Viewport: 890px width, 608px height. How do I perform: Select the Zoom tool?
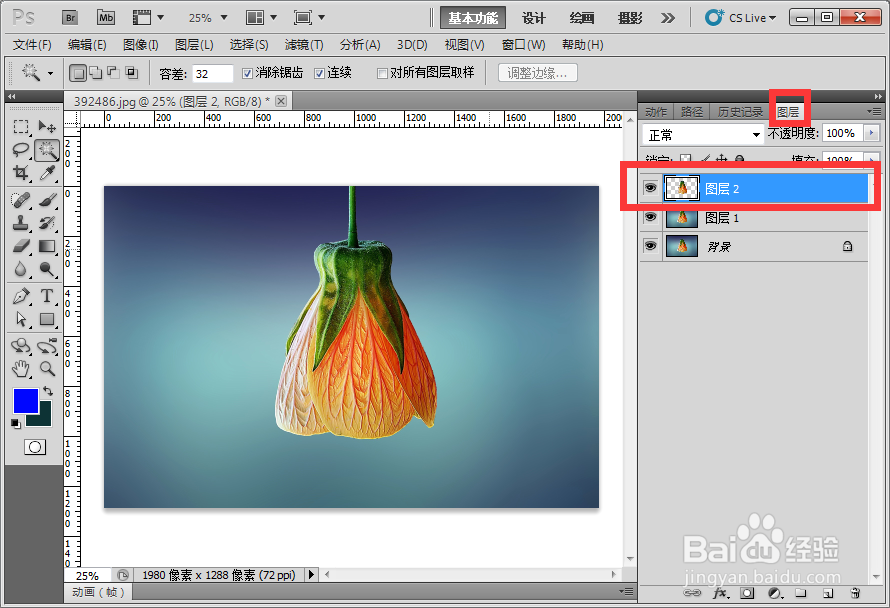[x=47, y=369]
